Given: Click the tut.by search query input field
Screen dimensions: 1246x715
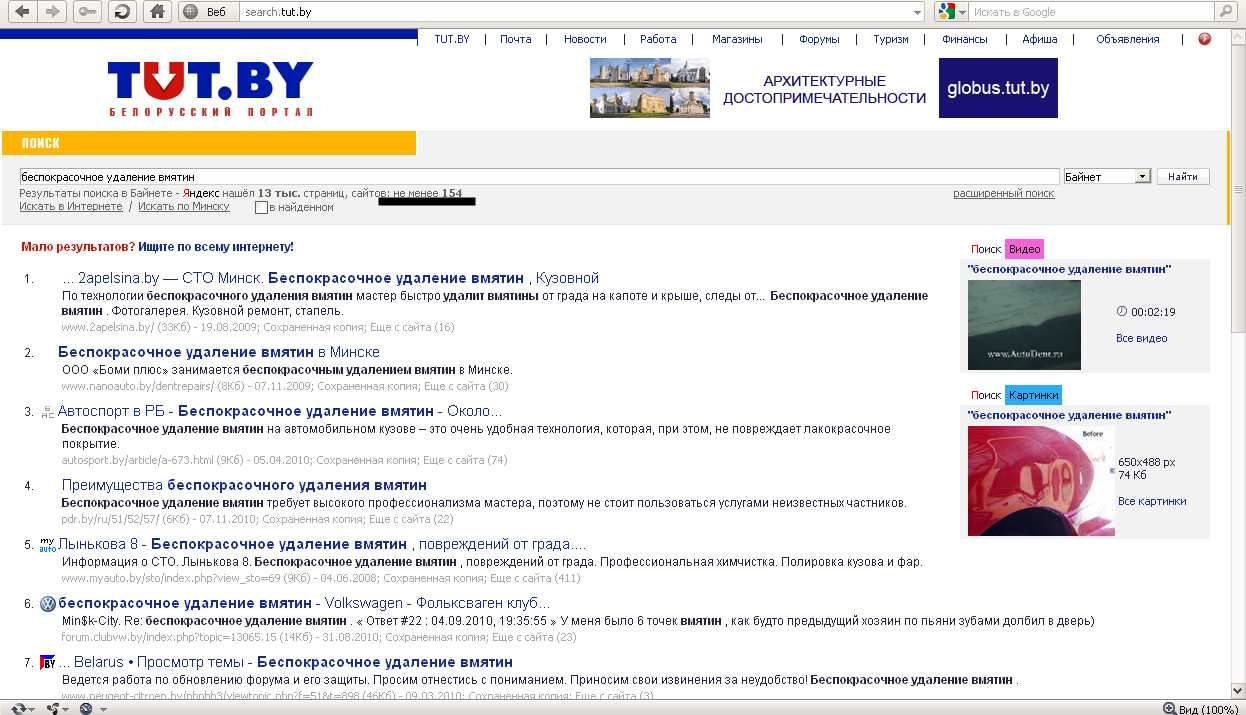Looking at the screenshot, I should click(x=539, y=177).
